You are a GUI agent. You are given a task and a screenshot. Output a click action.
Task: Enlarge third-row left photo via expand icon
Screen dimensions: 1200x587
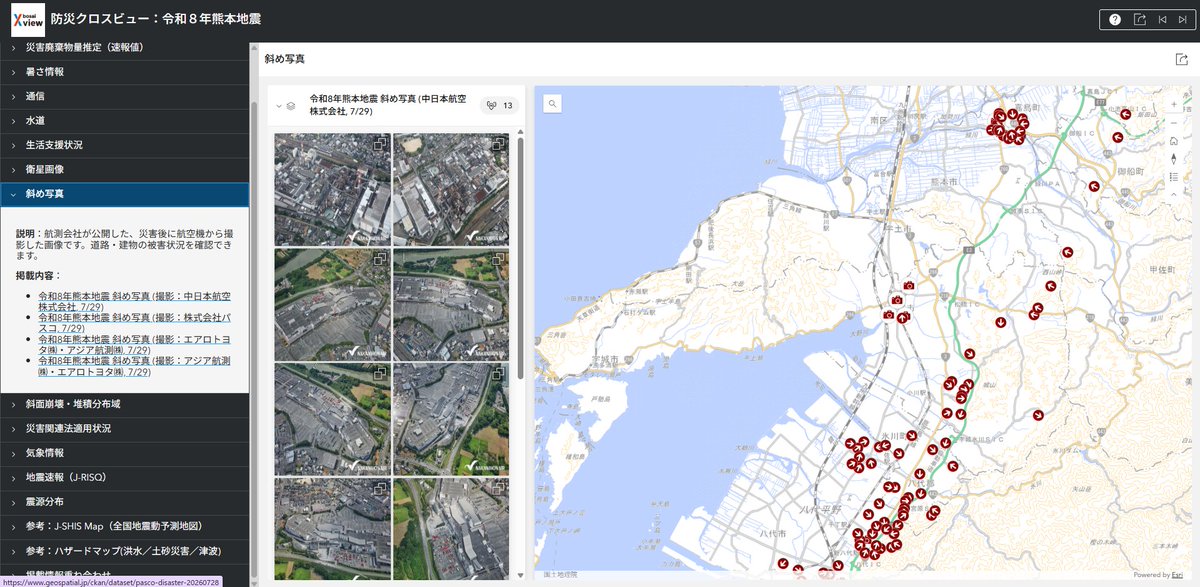pos(380,374)
